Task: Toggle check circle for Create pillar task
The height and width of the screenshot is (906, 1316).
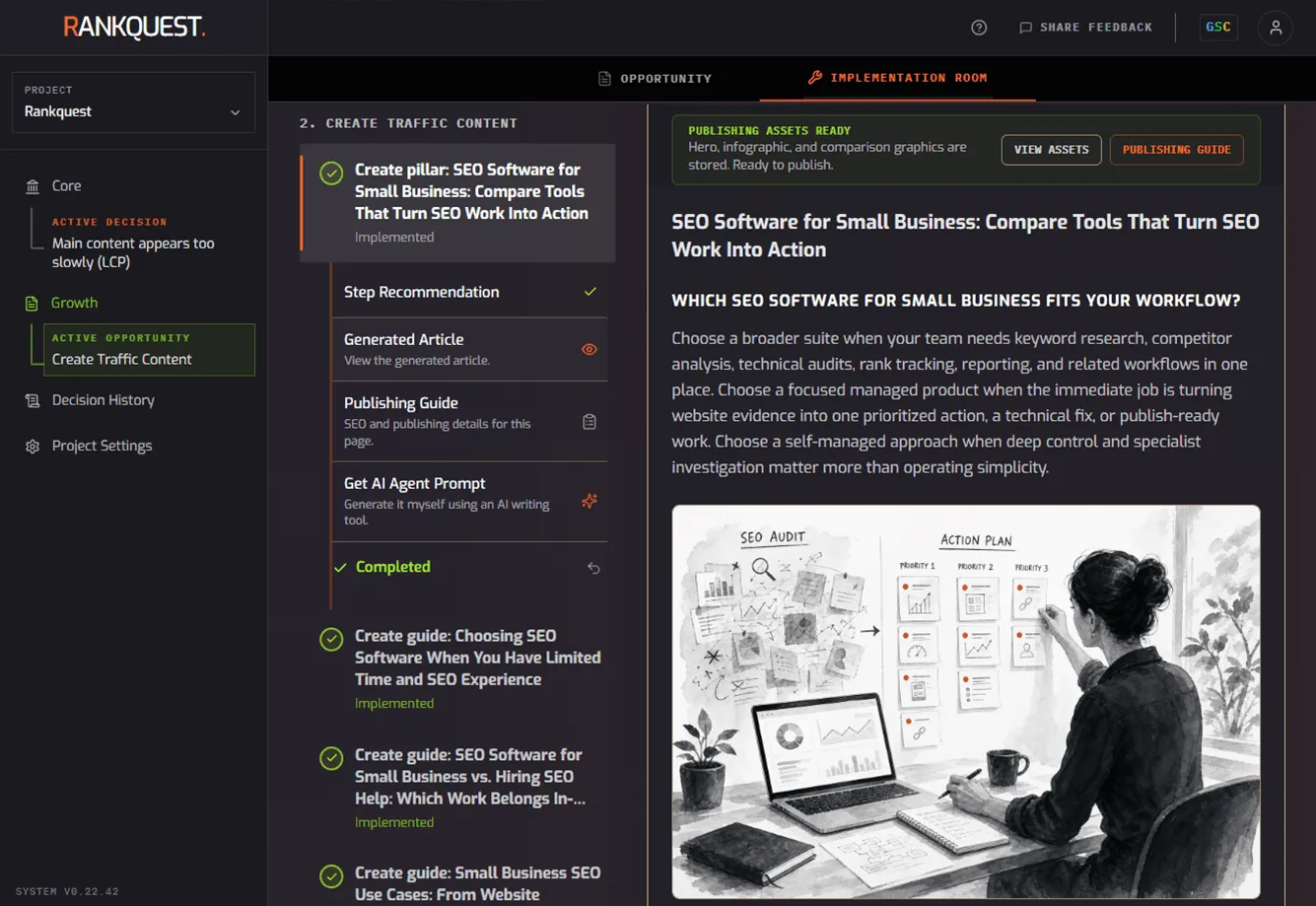Action: 331,174
